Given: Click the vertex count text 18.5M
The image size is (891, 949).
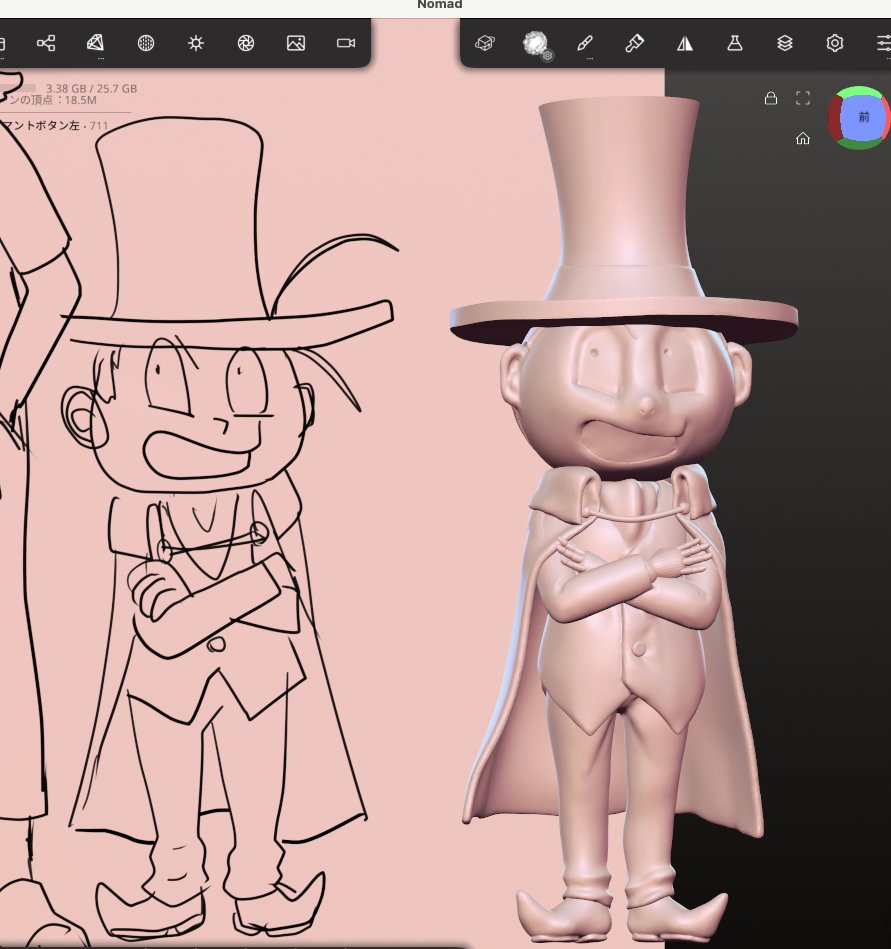Looking at the screenshot, I should [81, 100].
